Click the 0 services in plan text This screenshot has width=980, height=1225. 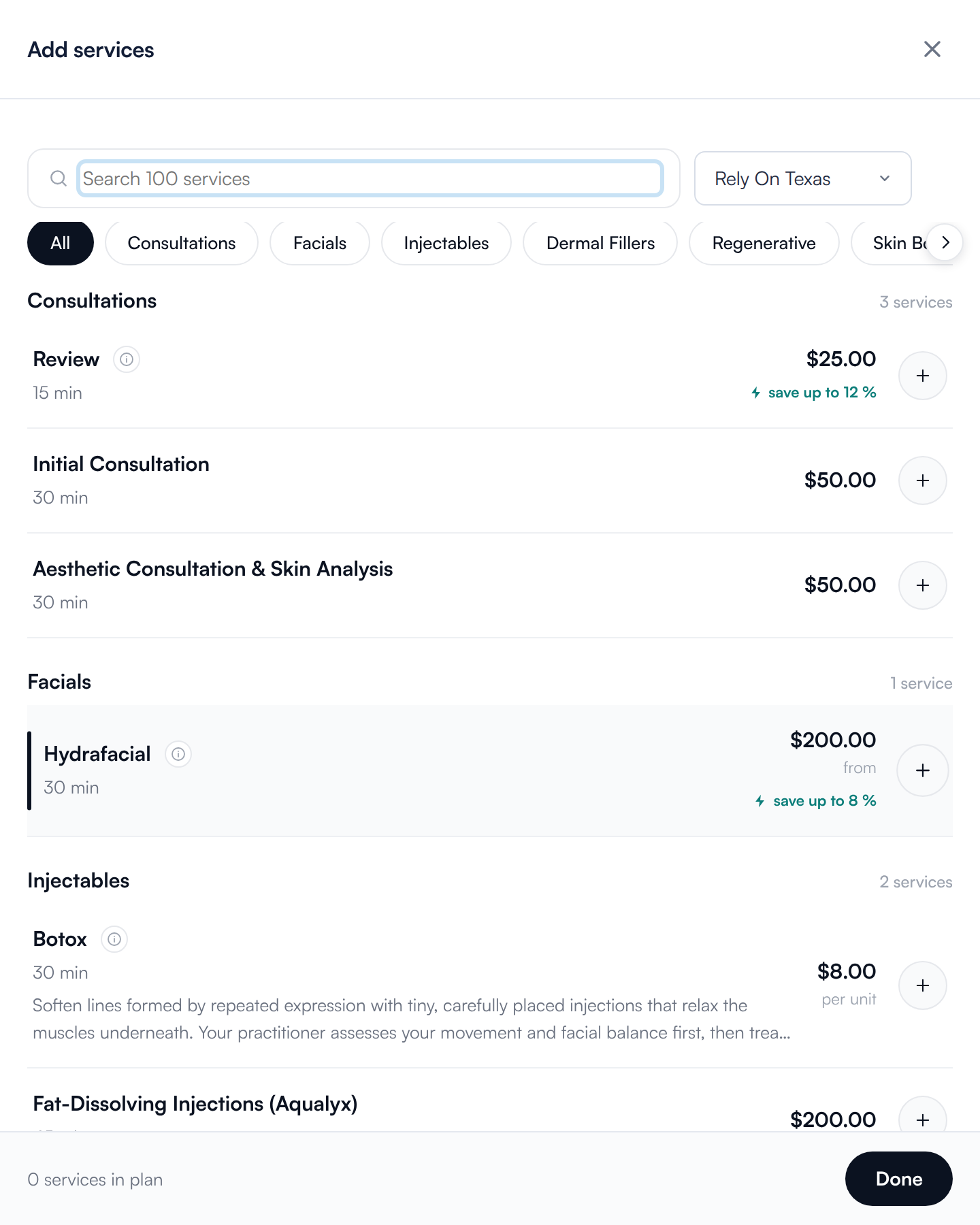coord(95,1179)
